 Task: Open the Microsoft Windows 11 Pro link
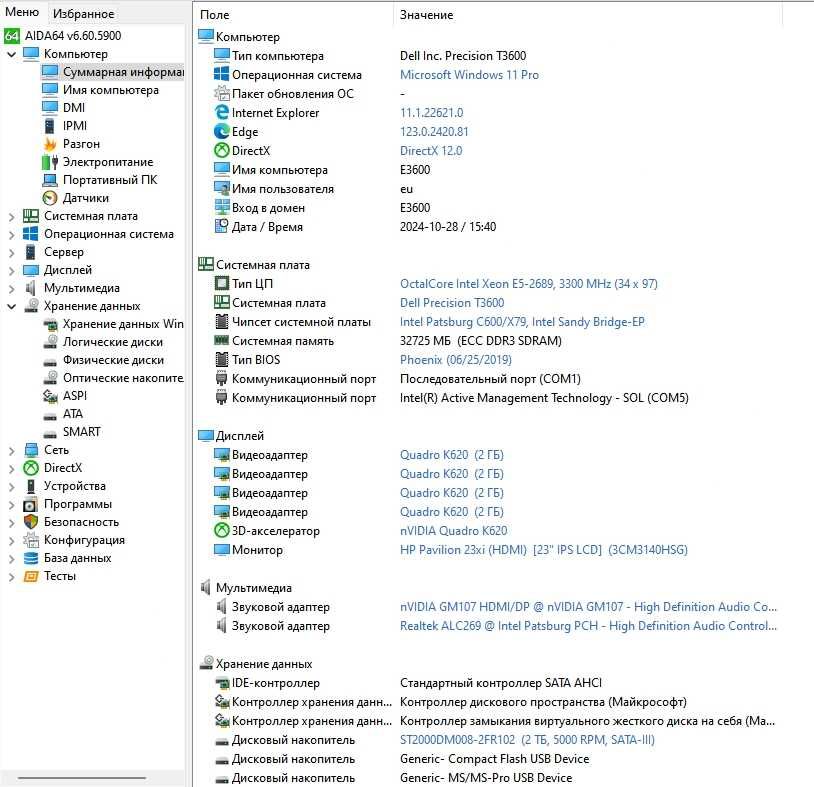pyautogui.click(x=469, y=75)
